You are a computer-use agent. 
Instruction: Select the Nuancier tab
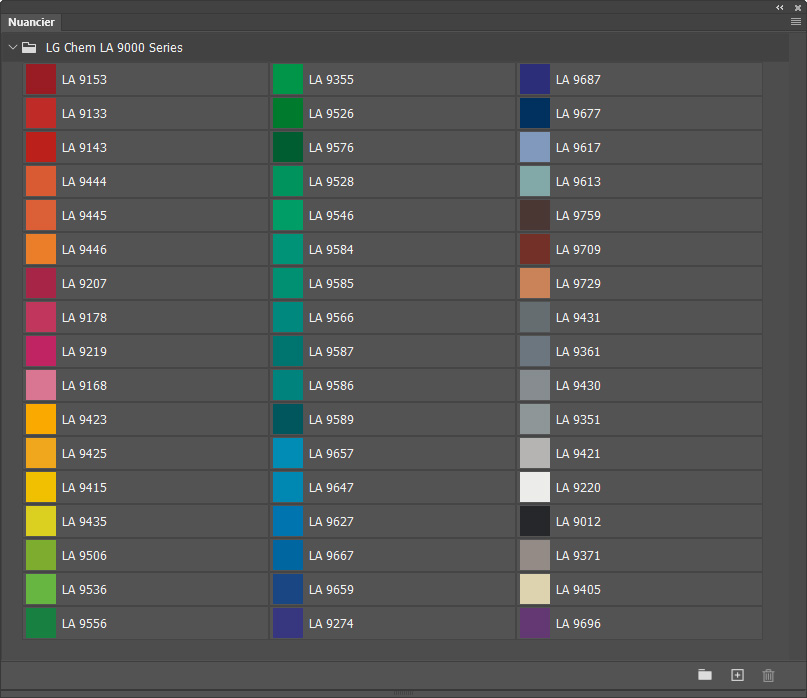(31, 22)
